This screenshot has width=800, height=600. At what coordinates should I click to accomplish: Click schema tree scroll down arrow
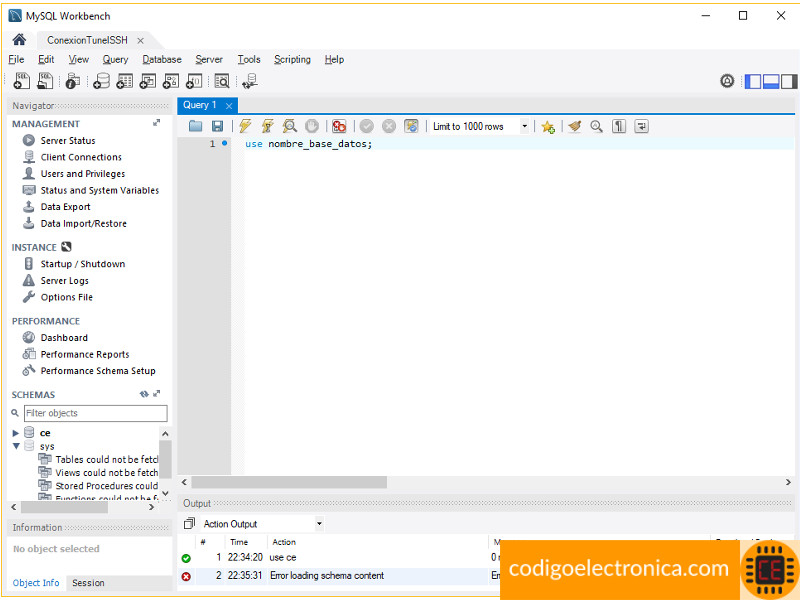click(165, 493)
